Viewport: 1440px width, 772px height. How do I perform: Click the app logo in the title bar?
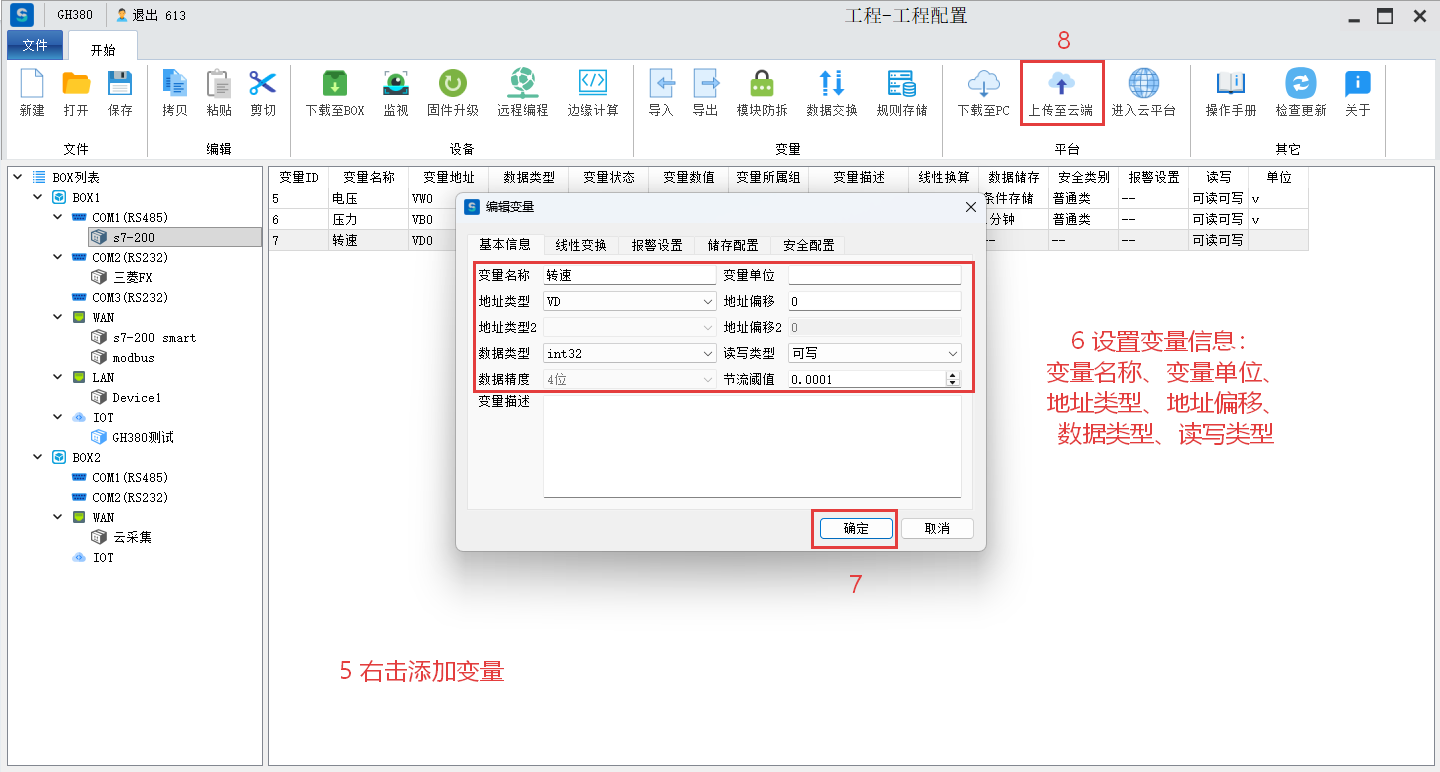22,15
